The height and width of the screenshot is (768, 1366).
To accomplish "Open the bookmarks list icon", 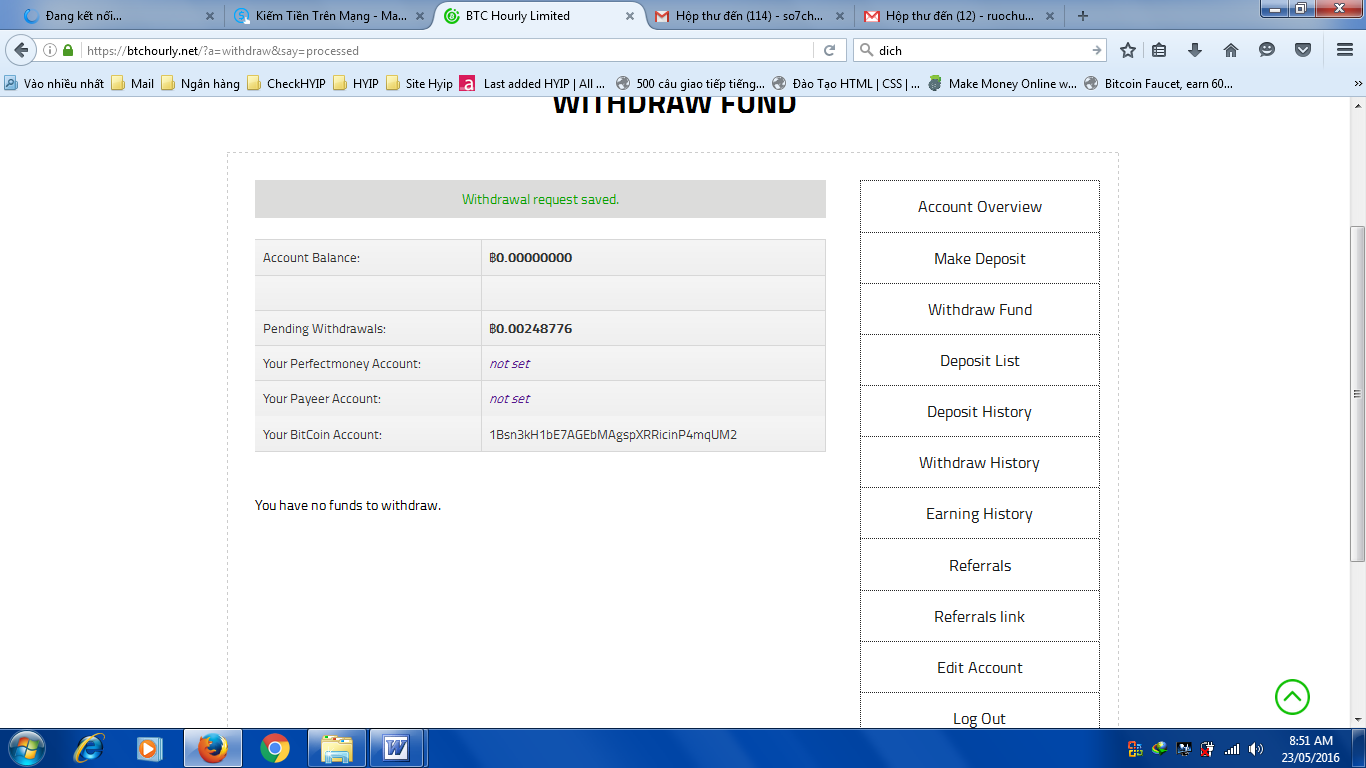I will click(x=1160, y=50).
